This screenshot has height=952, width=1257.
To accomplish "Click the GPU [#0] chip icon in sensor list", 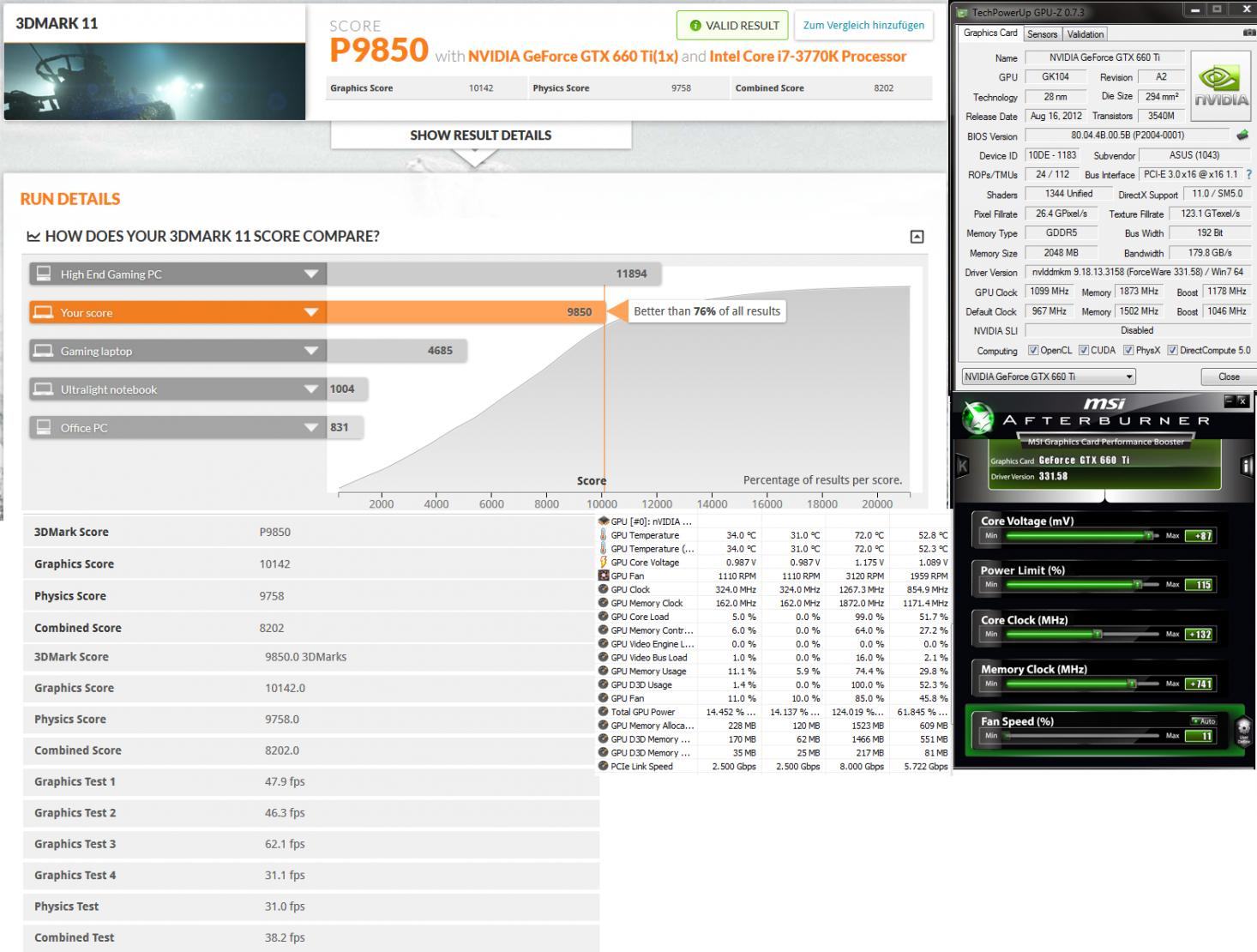I will click(604, 521).
